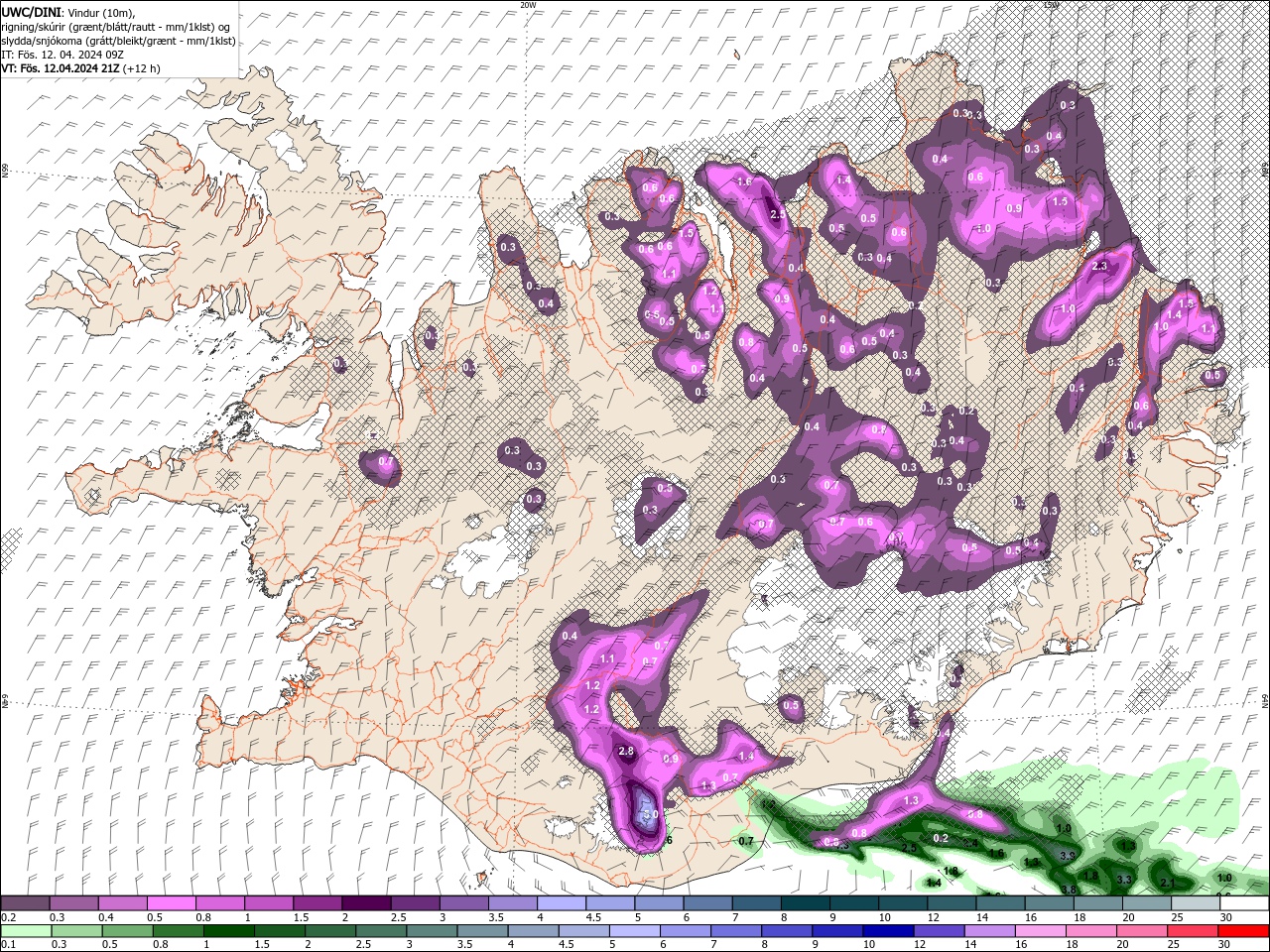Select the palest green rain swatch between 0.1 and 0.3
Image resolution: width=1270 pixels, height=952 pixels.
25,931
